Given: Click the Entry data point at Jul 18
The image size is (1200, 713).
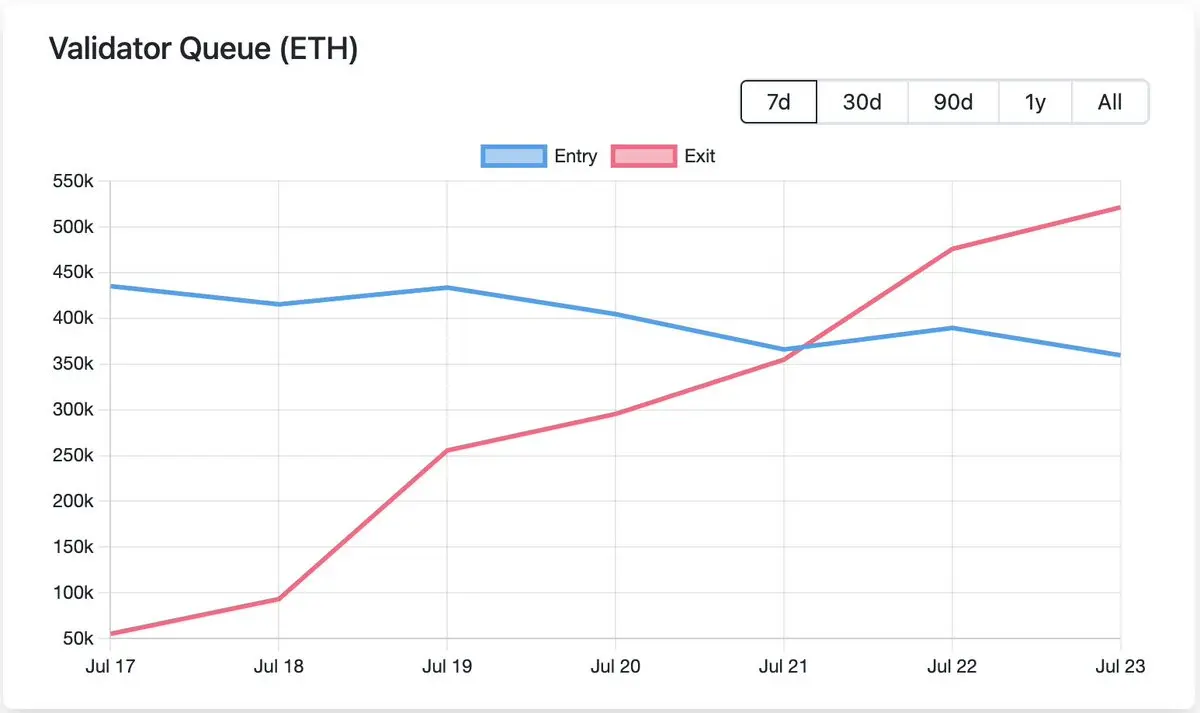Looking at the screenshot, I should point(278,304).
